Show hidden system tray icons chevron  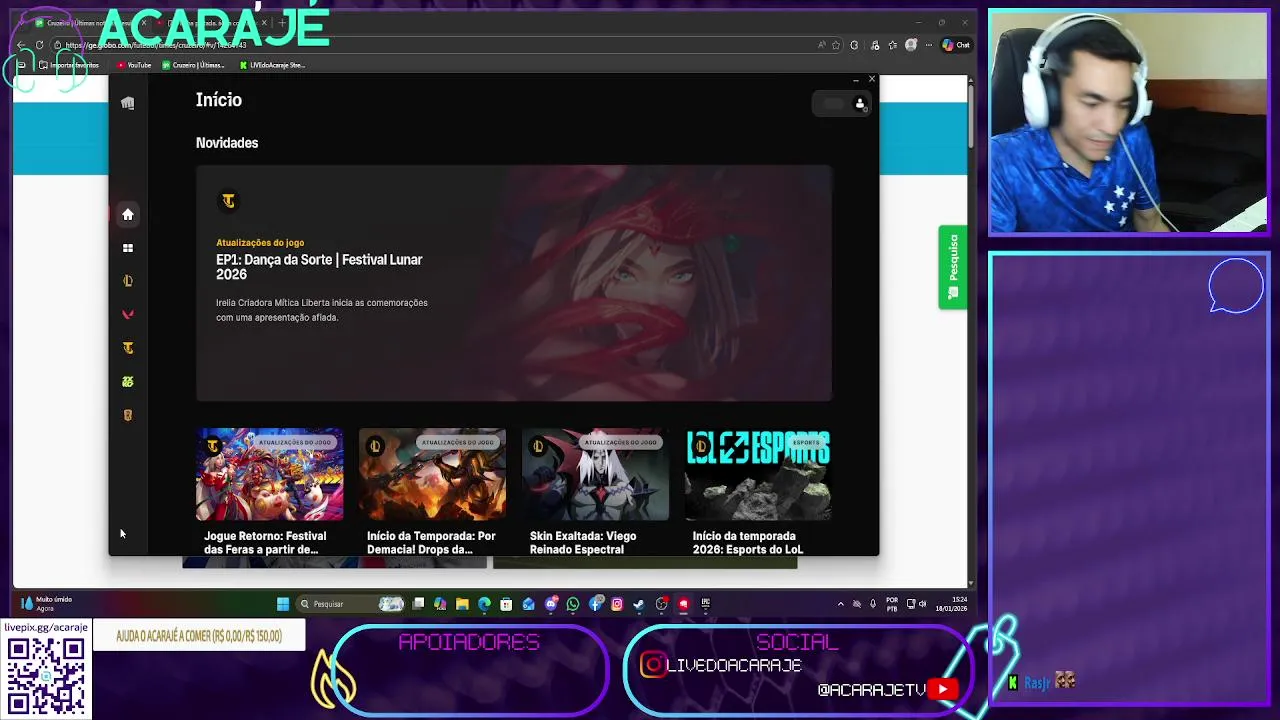pos(840,603)
